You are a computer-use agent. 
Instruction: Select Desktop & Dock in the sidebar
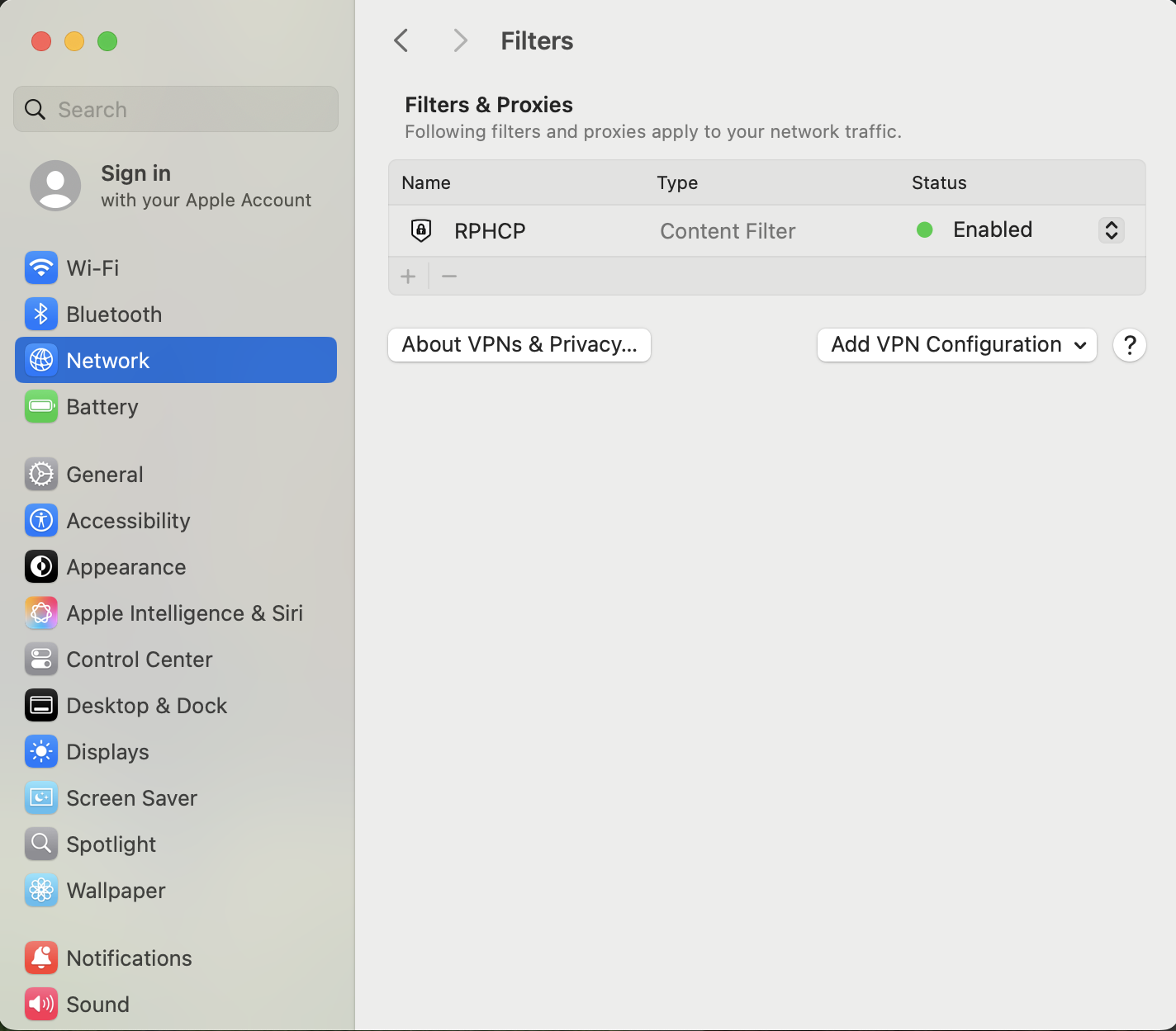pos(146,706)
